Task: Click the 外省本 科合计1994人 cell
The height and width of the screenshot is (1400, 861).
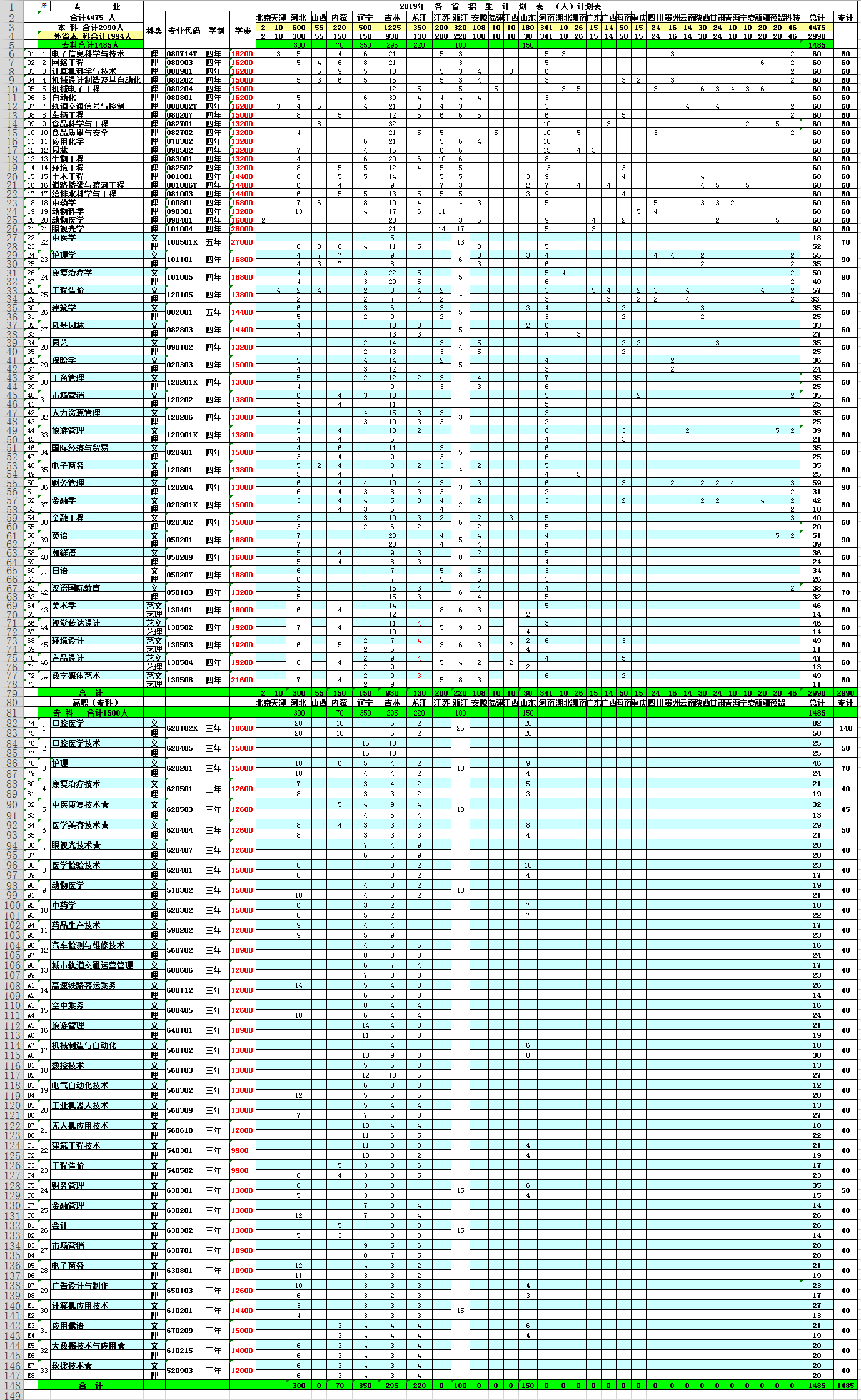Action: [x=91, y=36]
